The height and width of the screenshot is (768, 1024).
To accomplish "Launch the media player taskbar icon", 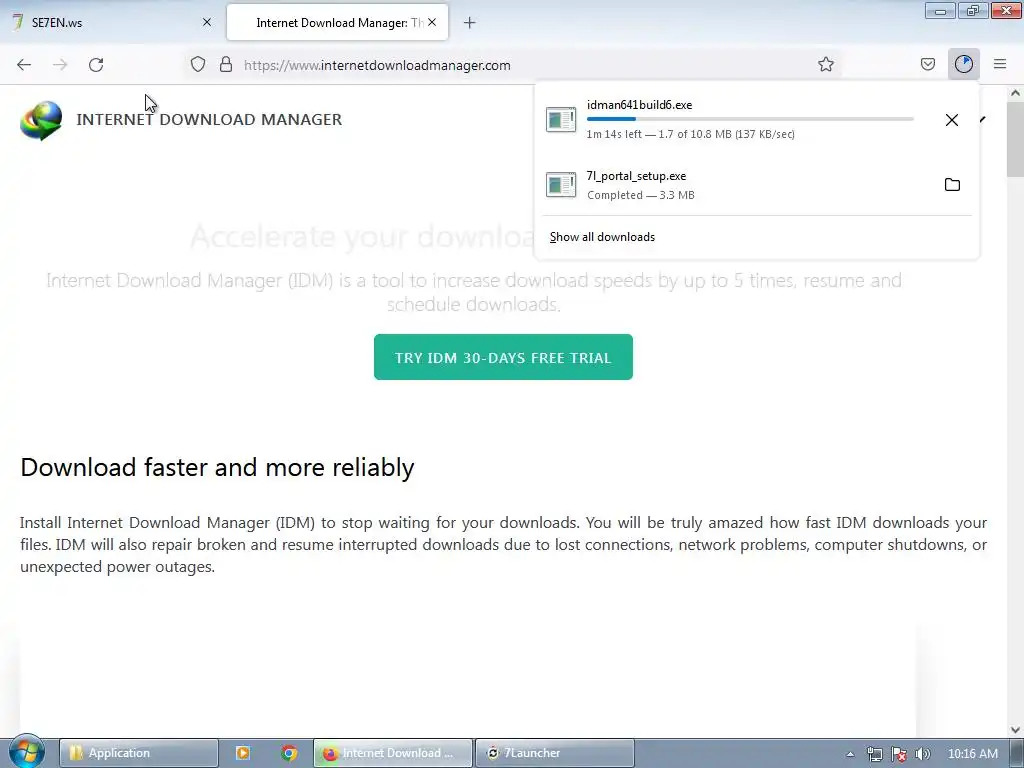I will (x=242, y=753).
